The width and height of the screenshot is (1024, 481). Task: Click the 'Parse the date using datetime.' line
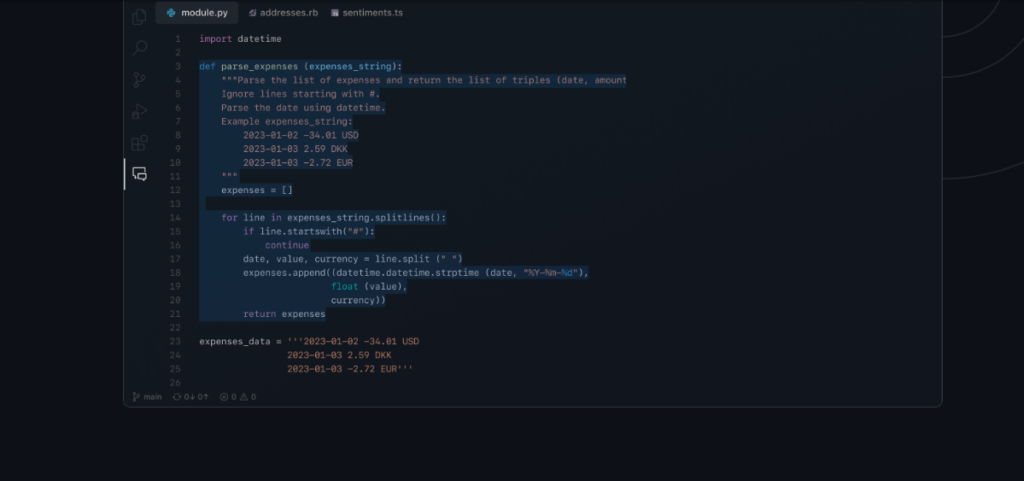[x=303, y=108]
